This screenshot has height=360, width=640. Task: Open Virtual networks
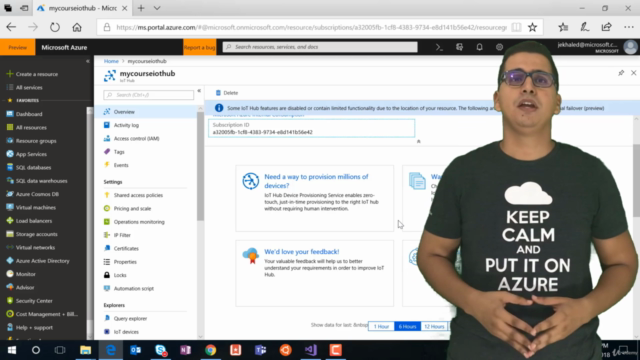click(x=31, y=247)
